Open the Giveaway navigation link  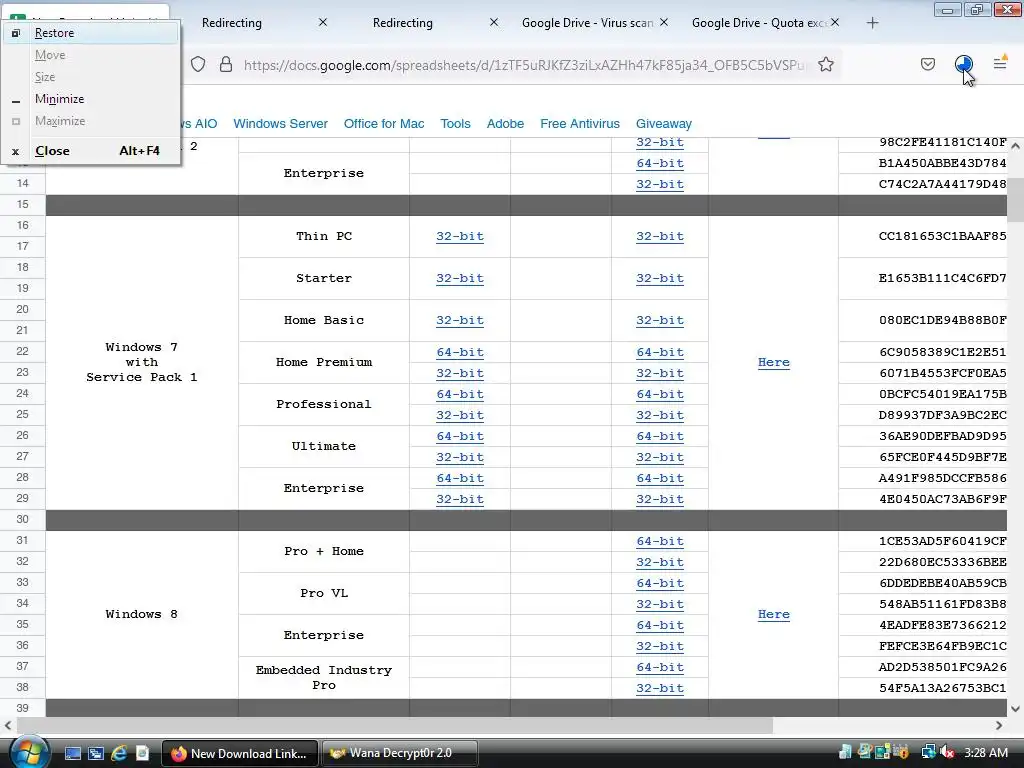click(664, 123)
